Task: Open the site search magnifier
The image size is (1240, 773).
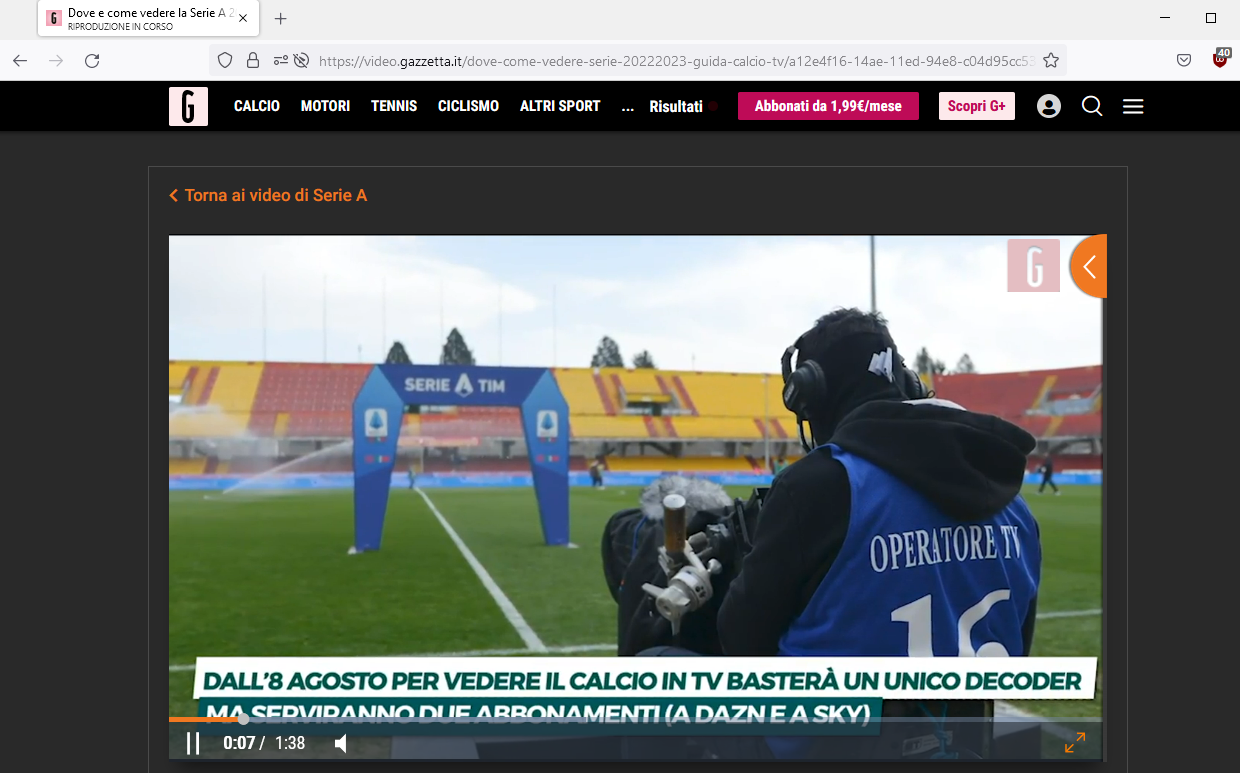Action: [x=1092, y=106]
